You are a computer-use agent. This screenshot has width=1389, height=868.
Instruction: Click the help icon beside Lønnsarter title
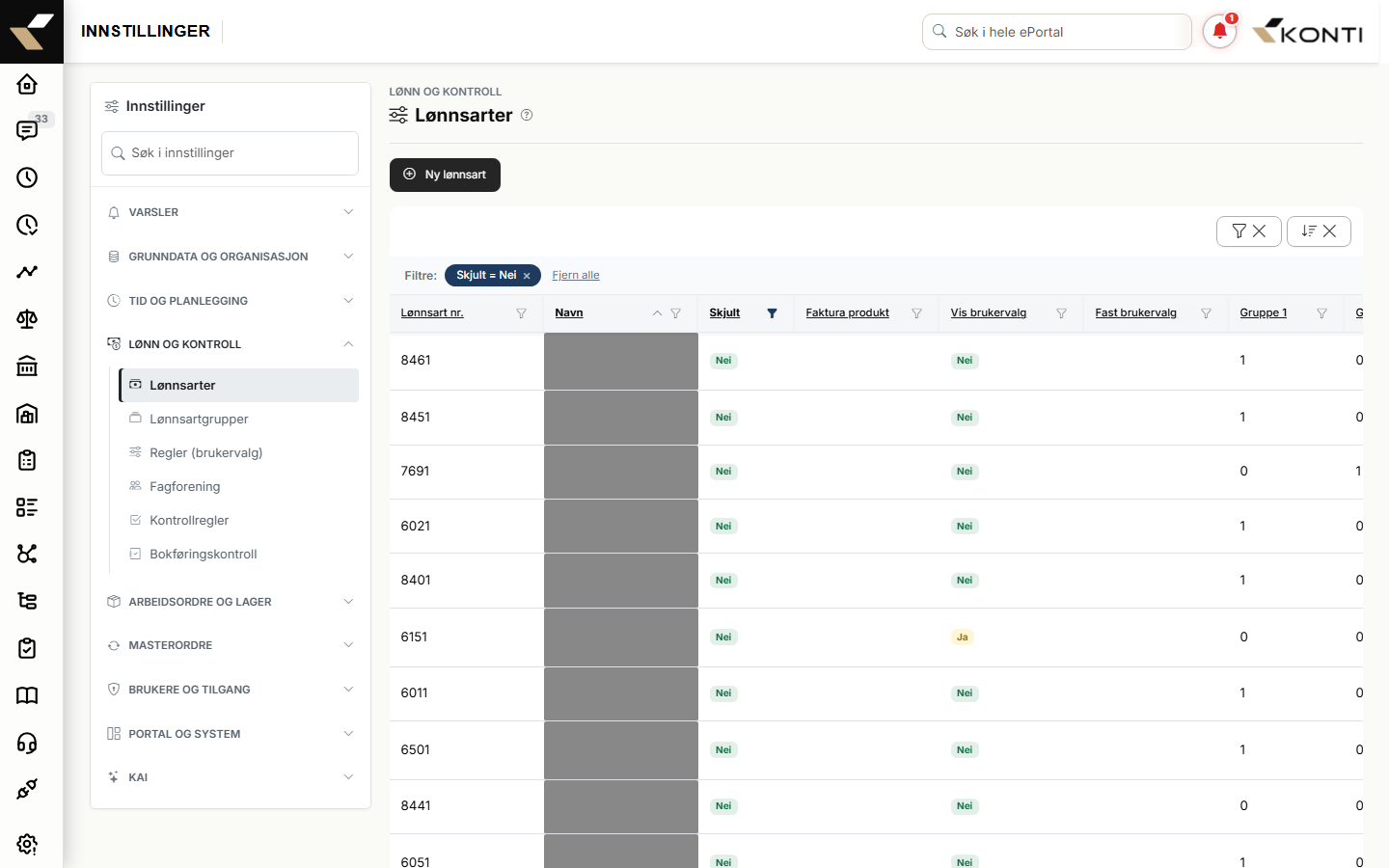527,115
